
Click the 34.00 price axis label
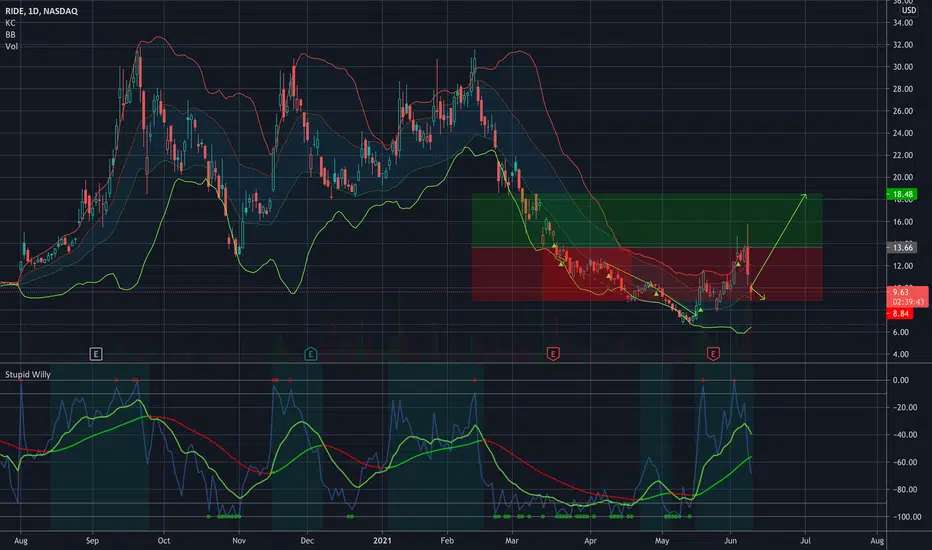[x=902, y=23]
